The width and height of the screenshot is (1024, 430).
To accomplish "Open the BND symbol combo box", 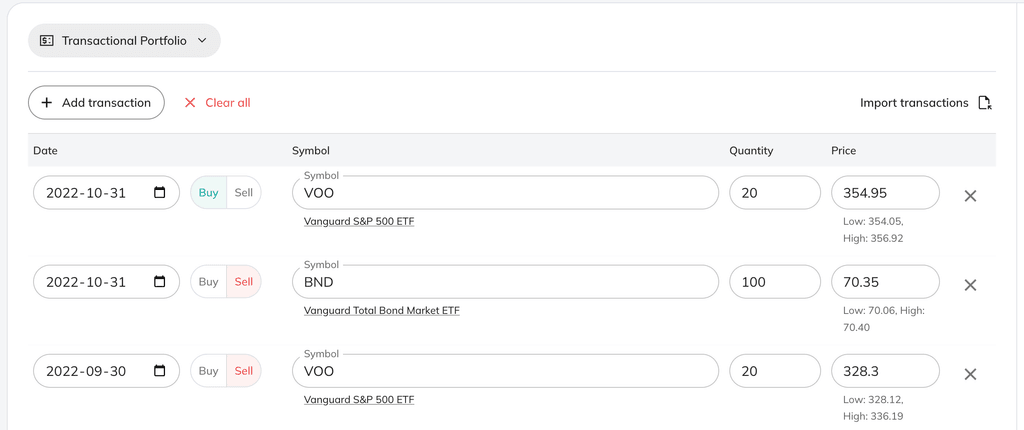I will tap(505, 282).
